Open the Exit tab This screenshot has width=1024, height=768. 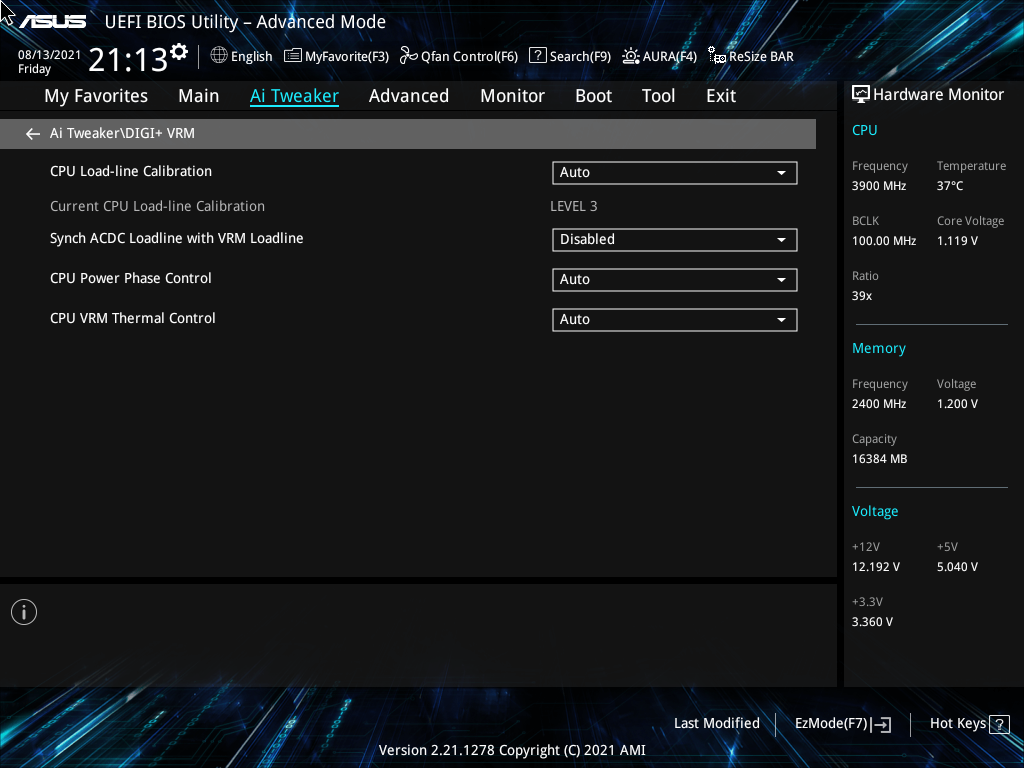[x=721, y=96]
